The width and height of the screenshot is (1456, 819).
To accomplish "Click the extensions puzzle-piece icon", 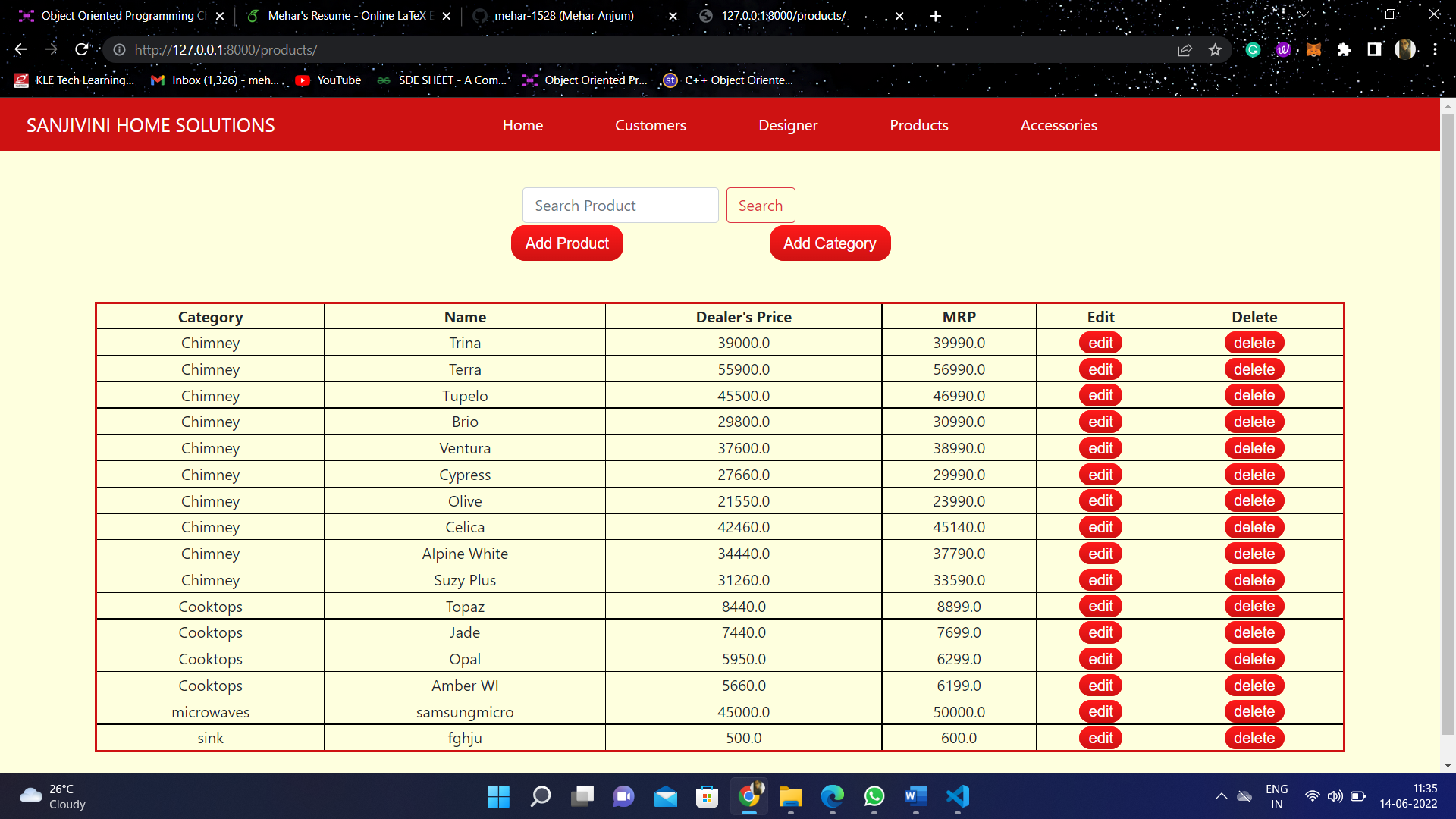I will pos(1344,49).
